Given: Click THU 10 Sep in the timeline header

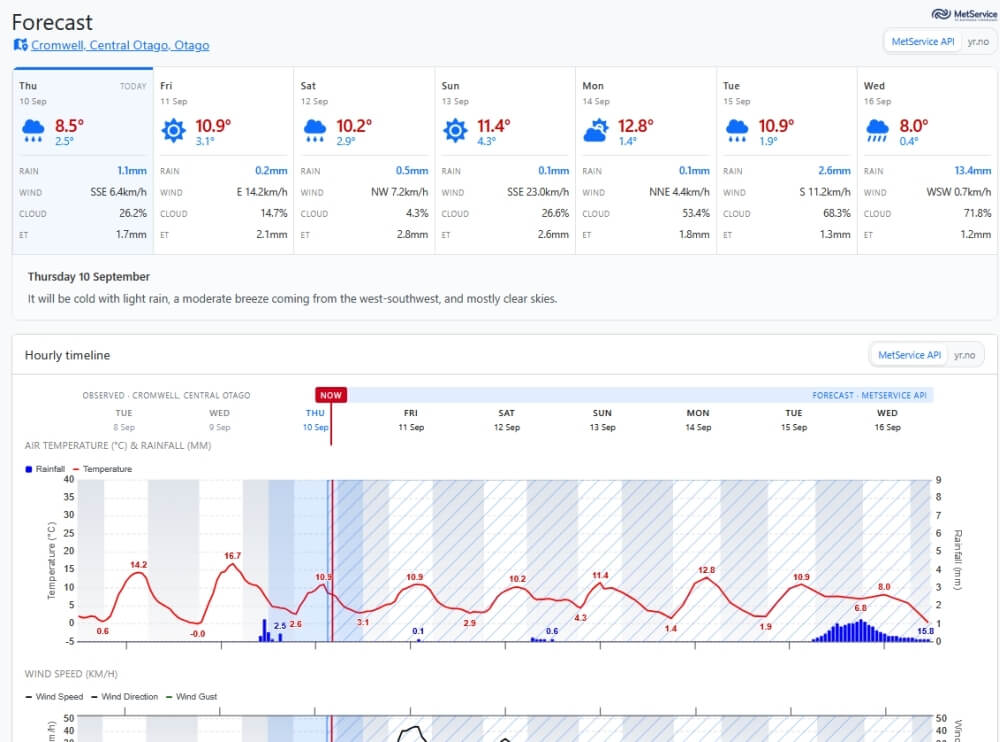Looking at the screenshot, I should click(315, 420).
